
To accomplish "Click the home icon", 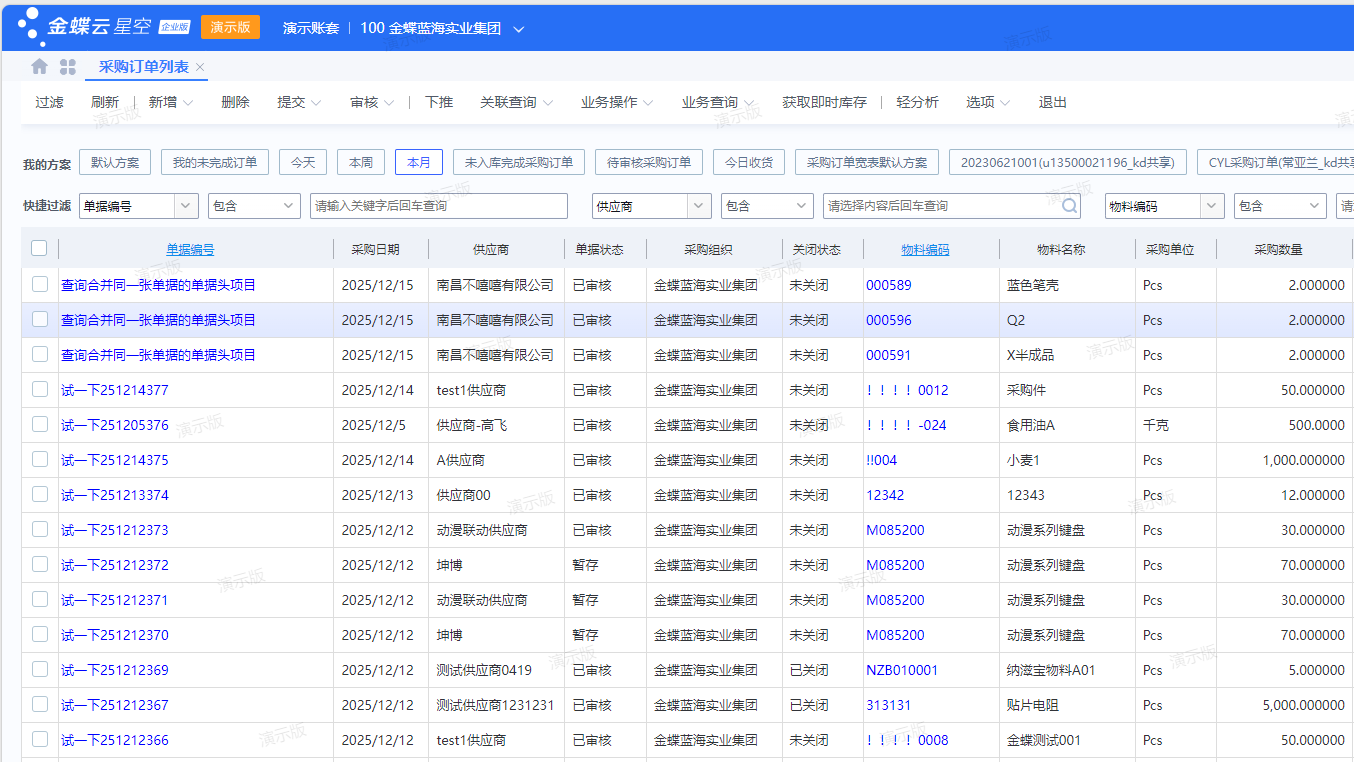I will click(39, 67).
